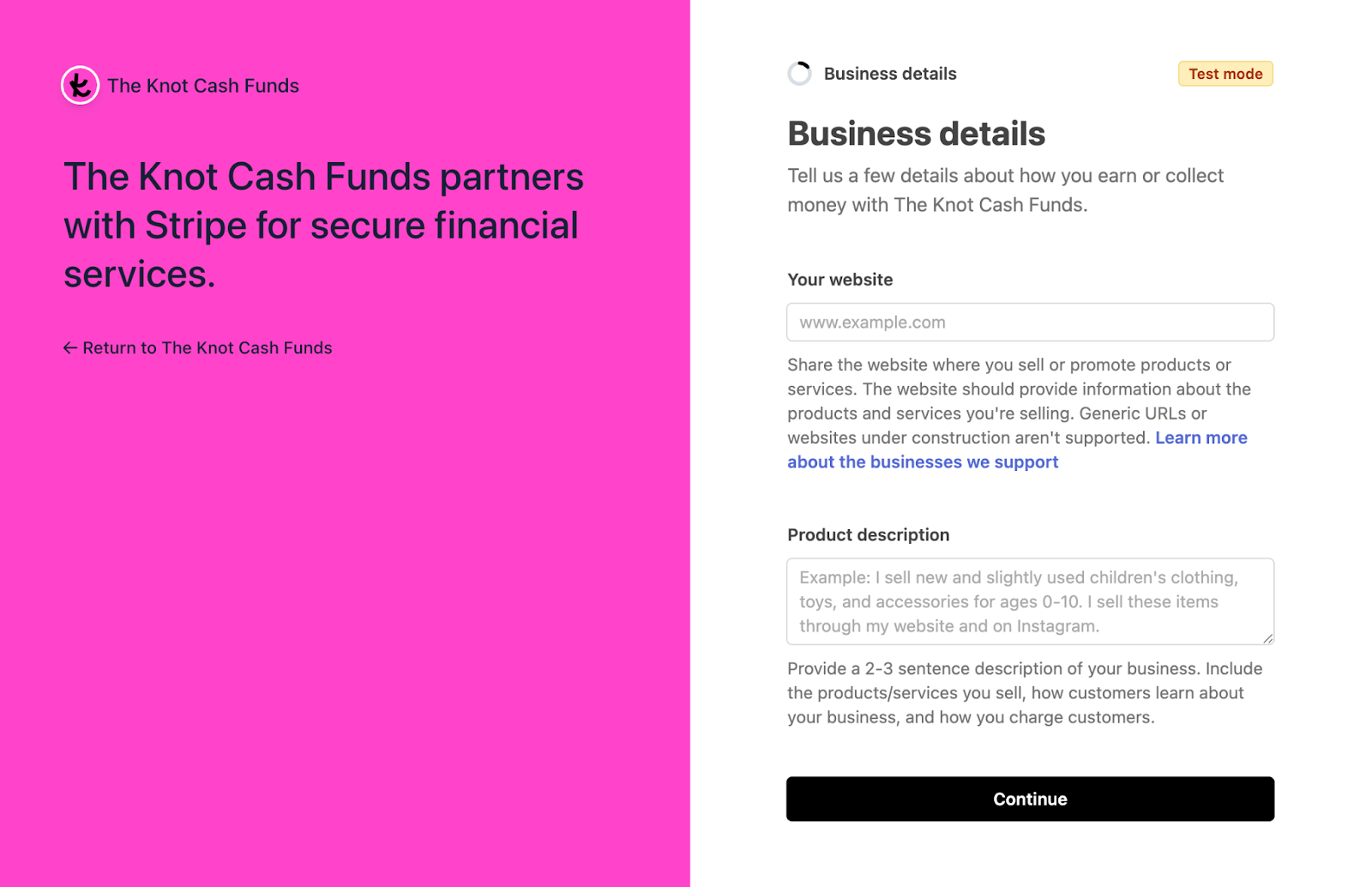Click the 'Tell us a few details' subtitle
This screenshot has height=887, width=1372.
click(1005, 190)
